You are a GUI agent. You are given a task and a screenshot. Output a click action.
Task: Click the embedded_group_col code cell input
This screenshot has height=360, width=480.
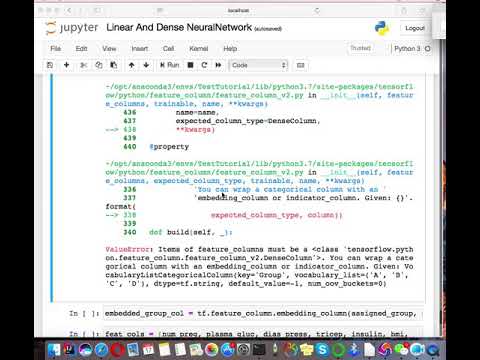(263, 314)
